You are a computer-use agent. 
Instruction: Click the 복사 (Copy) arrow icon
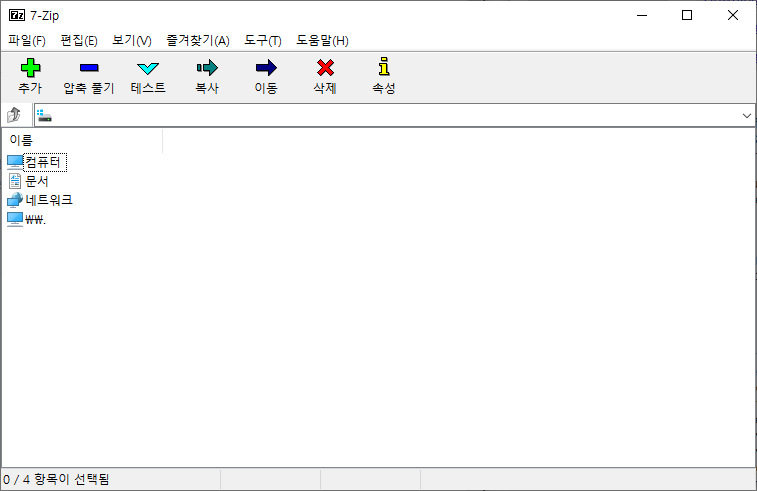point(207,68)
